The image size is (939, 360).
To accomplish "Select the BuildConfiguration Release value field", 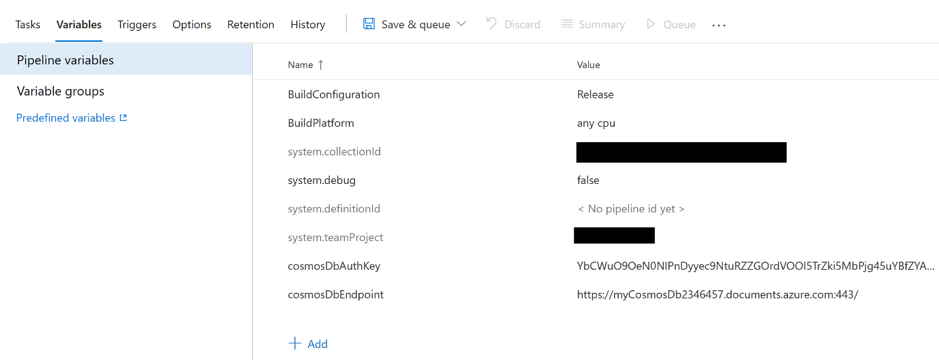I will point(595,95).
